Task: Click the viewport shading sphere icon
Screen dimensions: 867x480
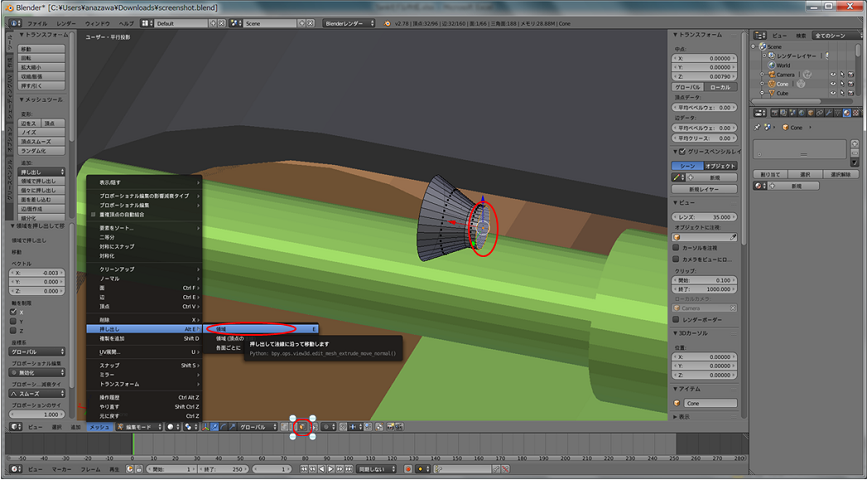Action: click(x=170, y=426)
